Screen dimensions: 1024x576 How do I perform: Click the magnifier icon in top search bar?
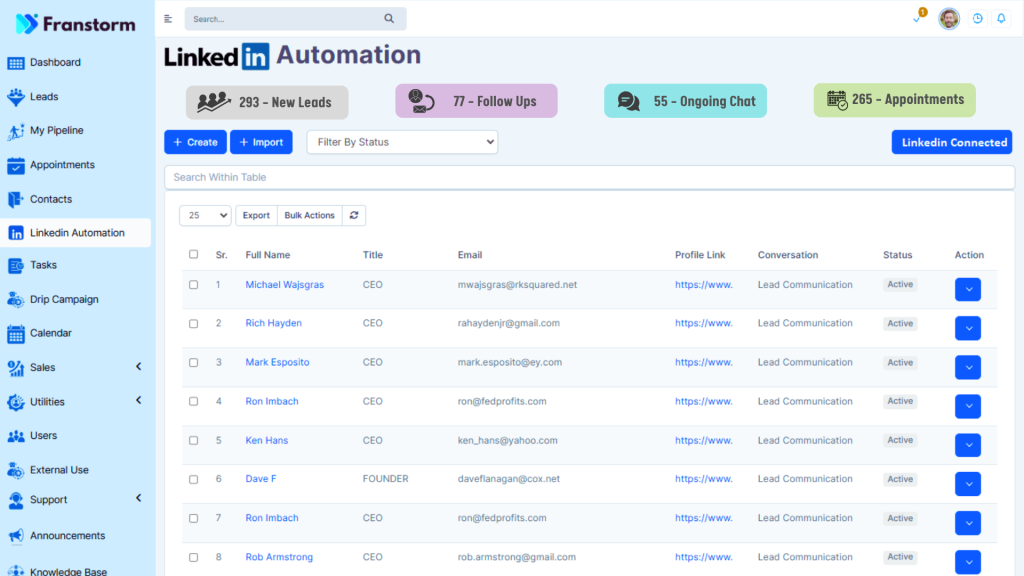pos(389,19)
